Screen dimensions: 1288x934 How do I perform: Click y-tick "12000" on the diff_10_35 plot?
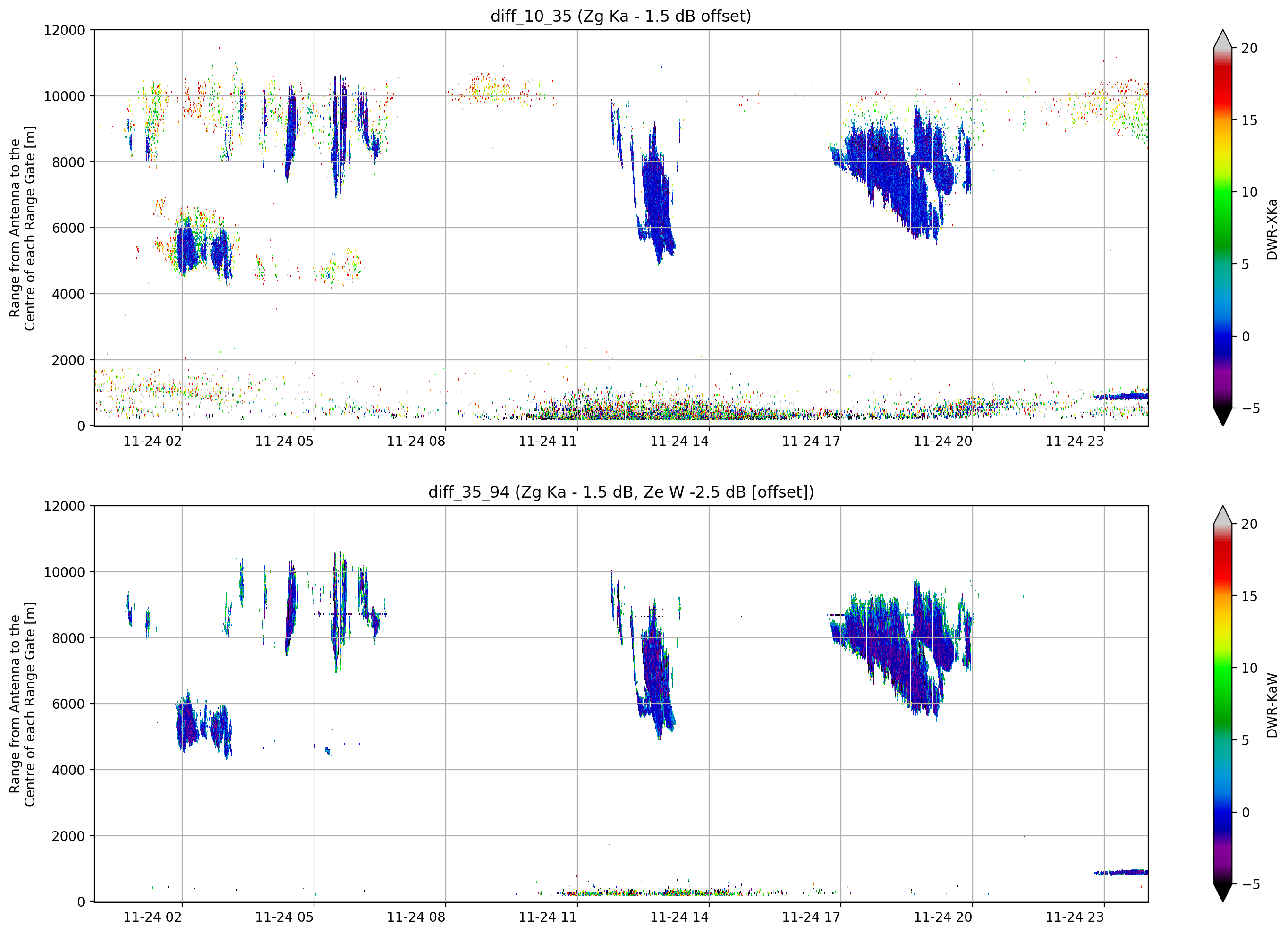pyautogui.click(x=64, y=30)
